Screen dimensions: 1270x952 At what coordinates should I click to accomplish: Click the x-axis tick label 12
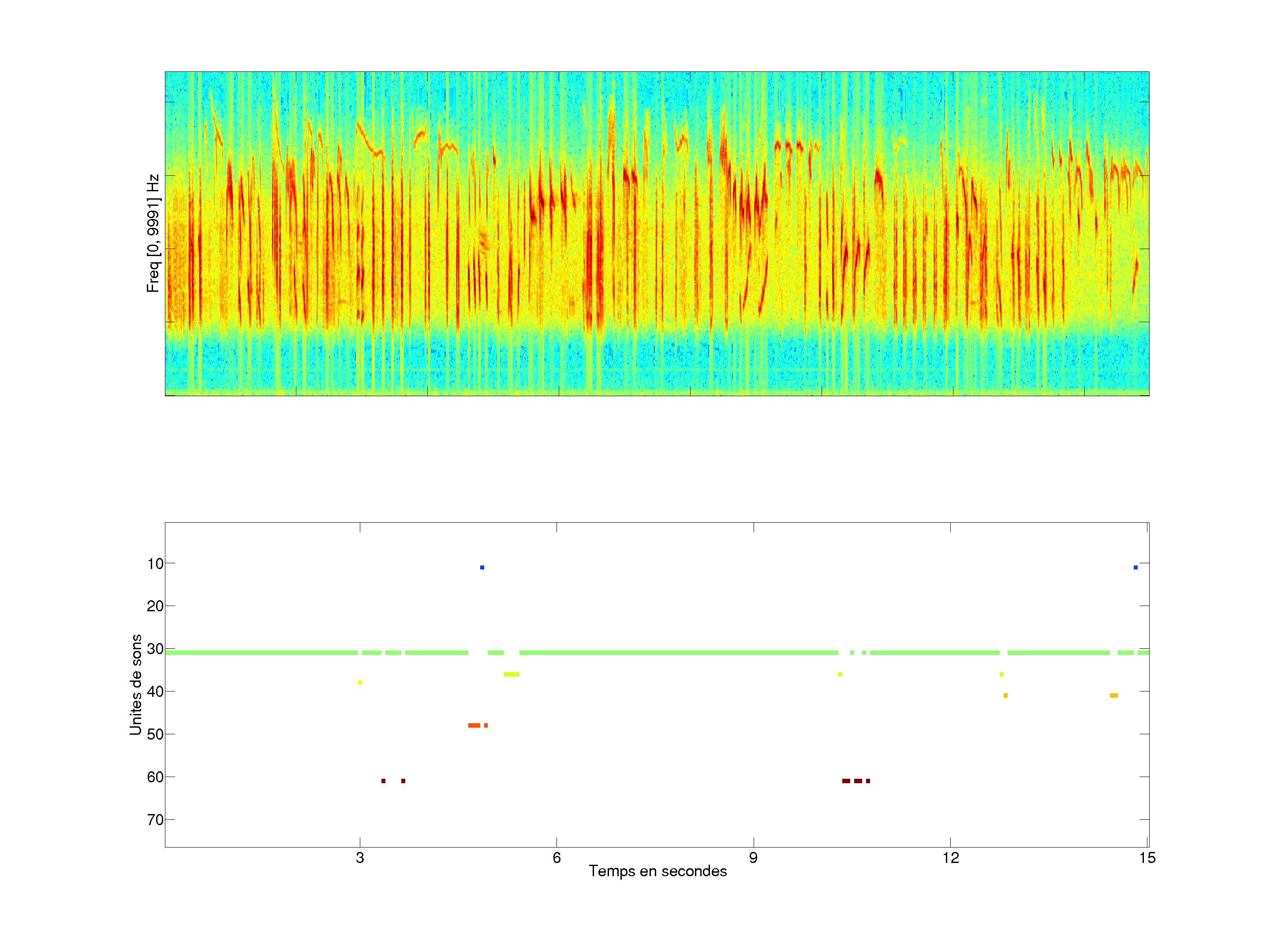click(950, 858)
